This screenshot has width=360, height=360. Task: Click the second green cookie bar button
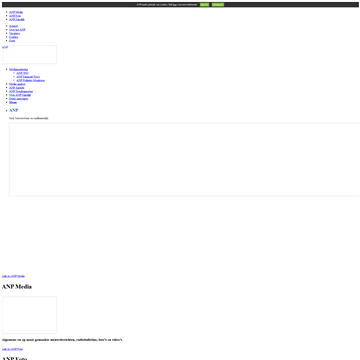tap(218, 5)
